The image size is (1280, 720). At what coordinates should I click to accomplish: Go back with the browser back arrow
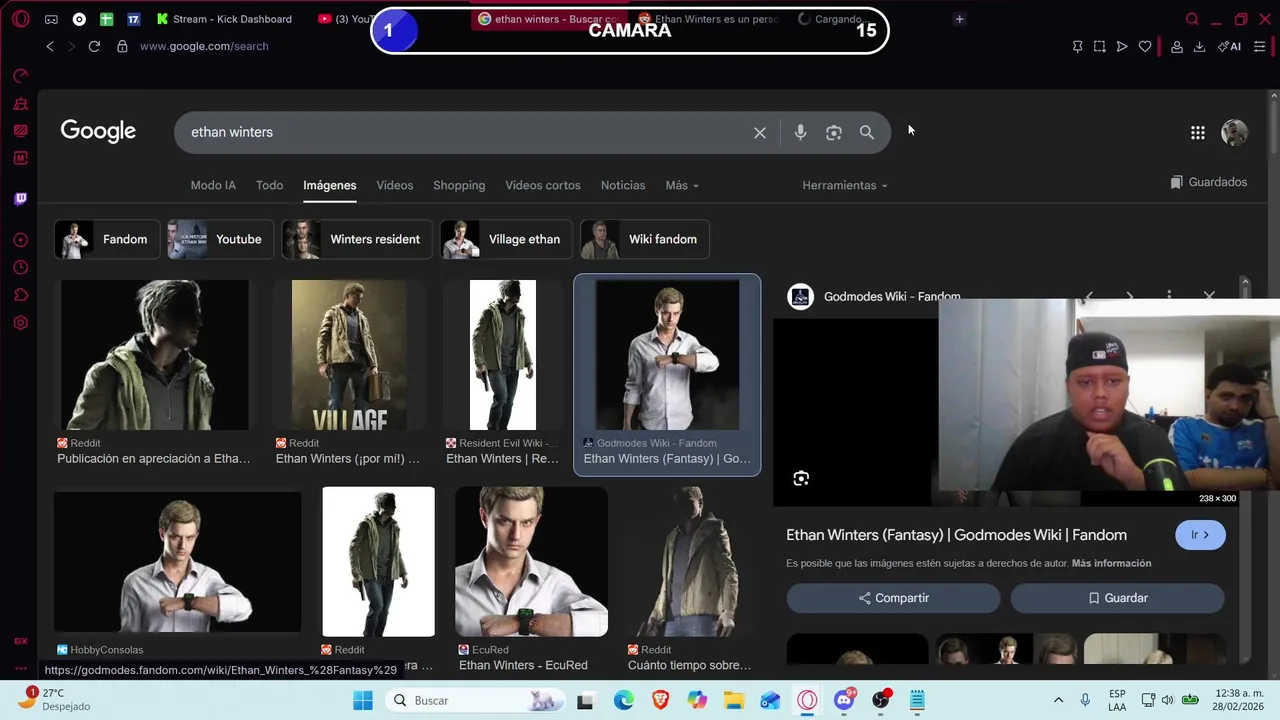click(x=50, y=46)
